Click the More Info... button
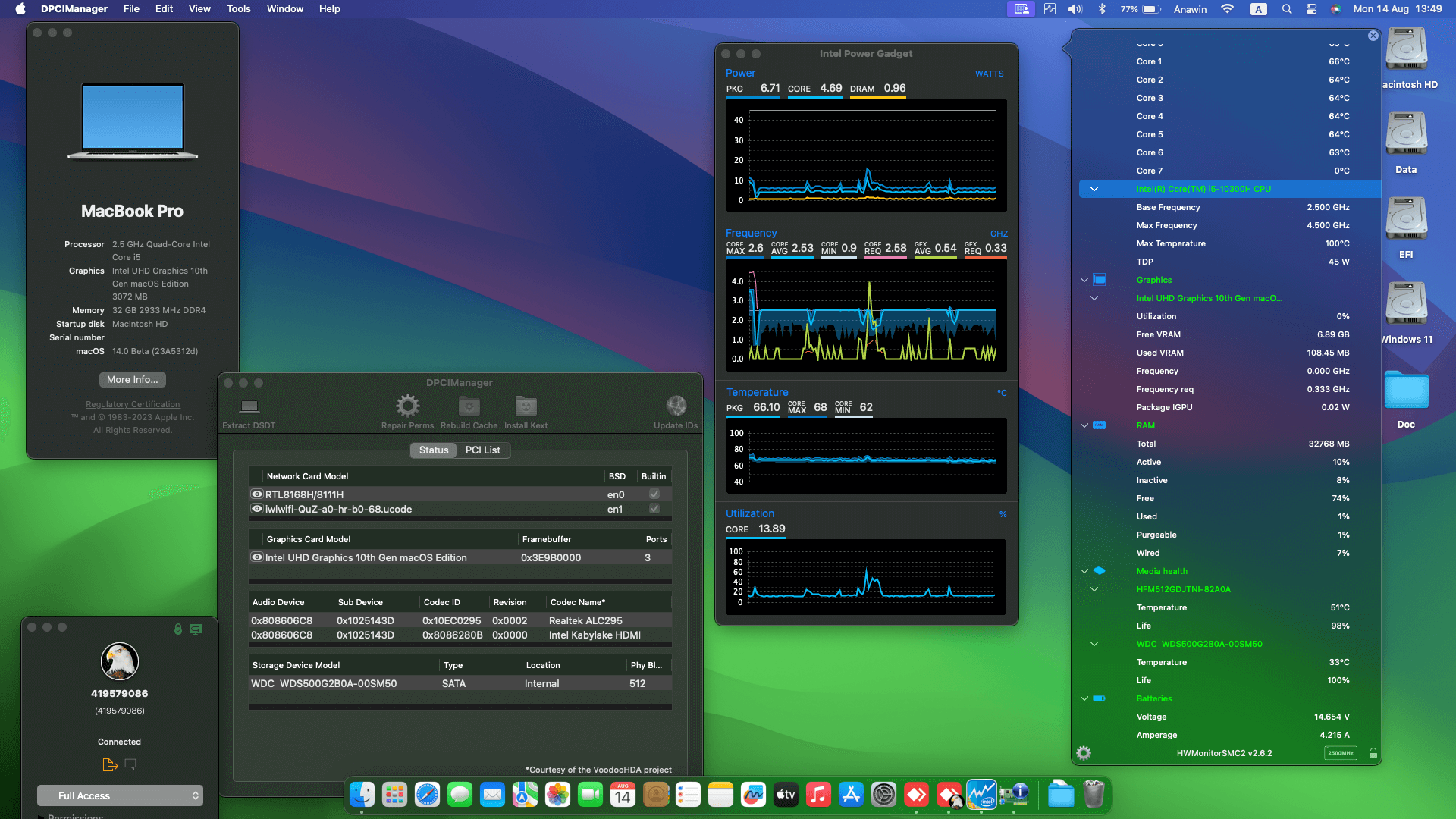1456x819 pixels. point(133,380)
